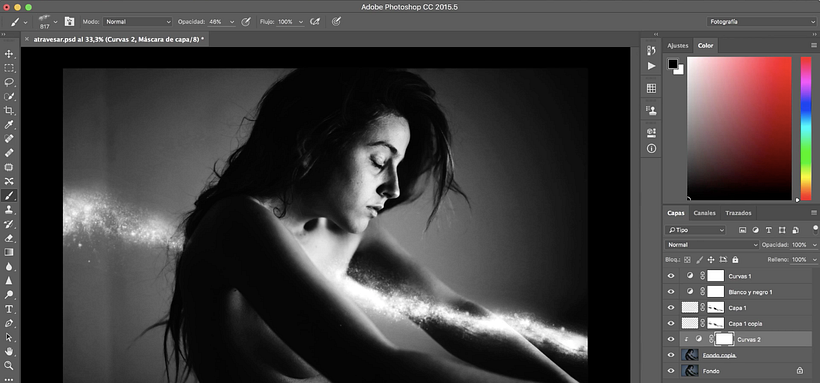Toggle layer filtering switch on or off
The width and height of the screenshot is (820, 383).
[815, 229]
